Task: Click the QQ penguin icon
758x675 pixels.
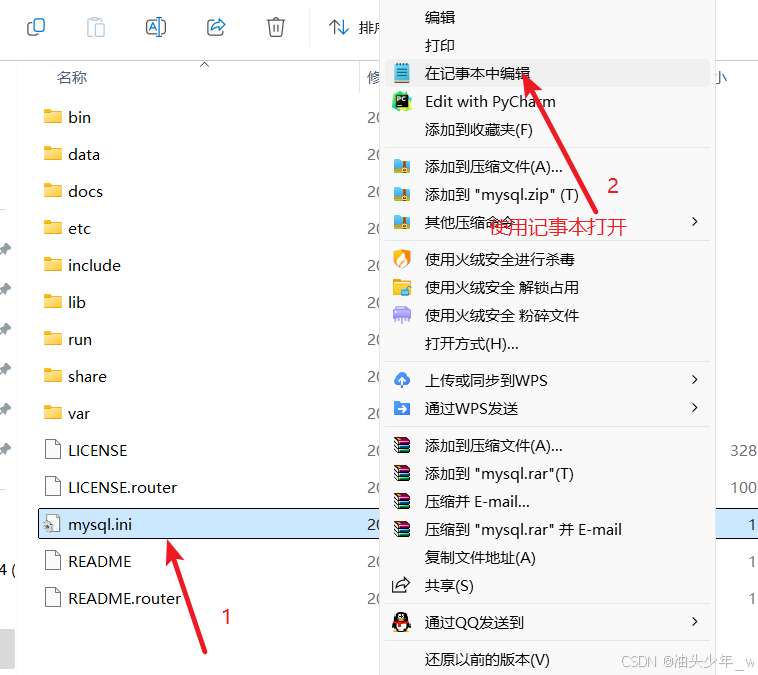Action: 402,622
